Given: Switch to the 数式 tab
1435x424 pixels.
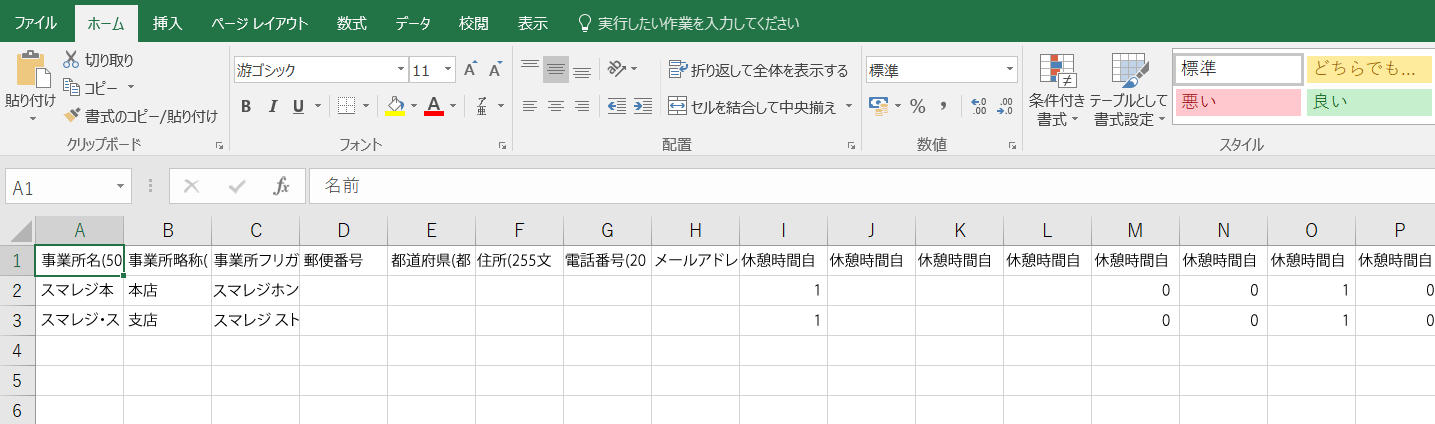Looking at the screenshot, I should (x=351, y=23).
